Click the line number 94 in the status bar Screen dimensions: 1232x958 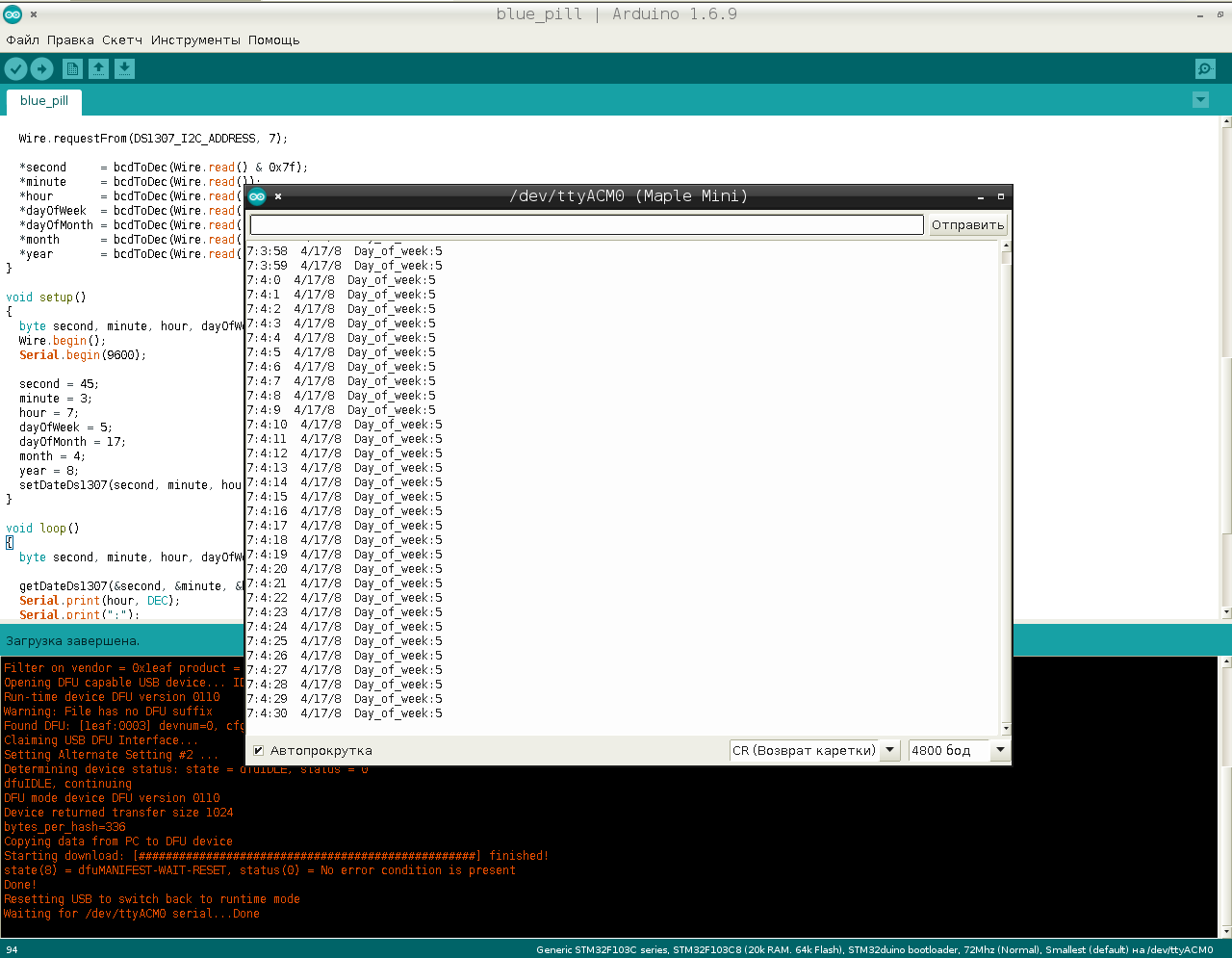(x=12, y=950)
